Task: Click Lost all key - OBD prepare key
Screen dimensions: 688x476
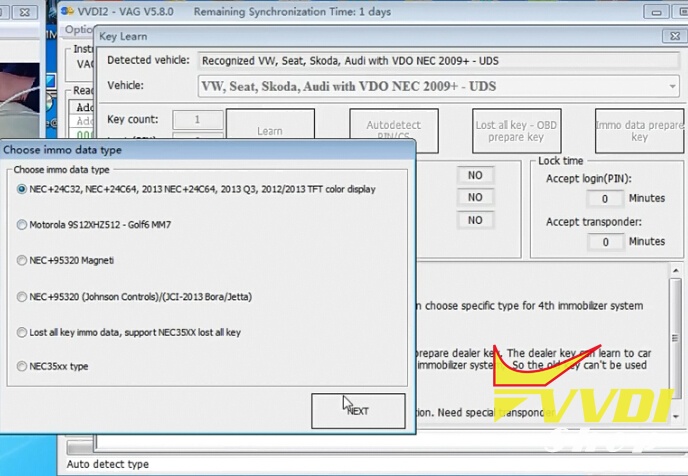Action: (x=516, y=131)
